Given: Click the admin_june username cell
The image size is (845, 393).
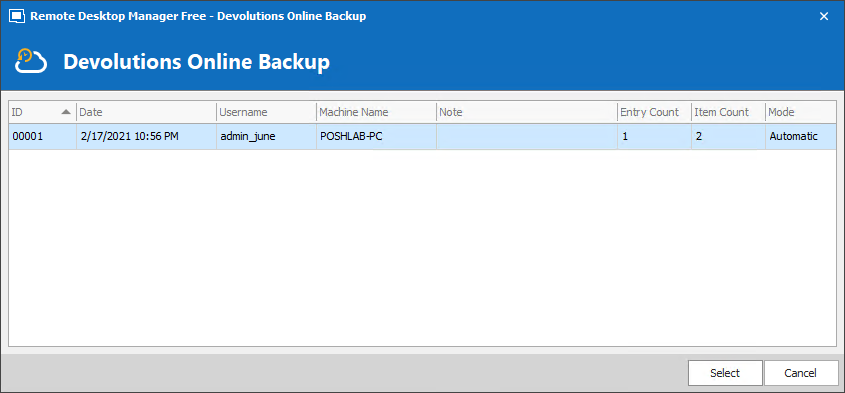Looking at the screenshot, I should click(x=267, y=136).
